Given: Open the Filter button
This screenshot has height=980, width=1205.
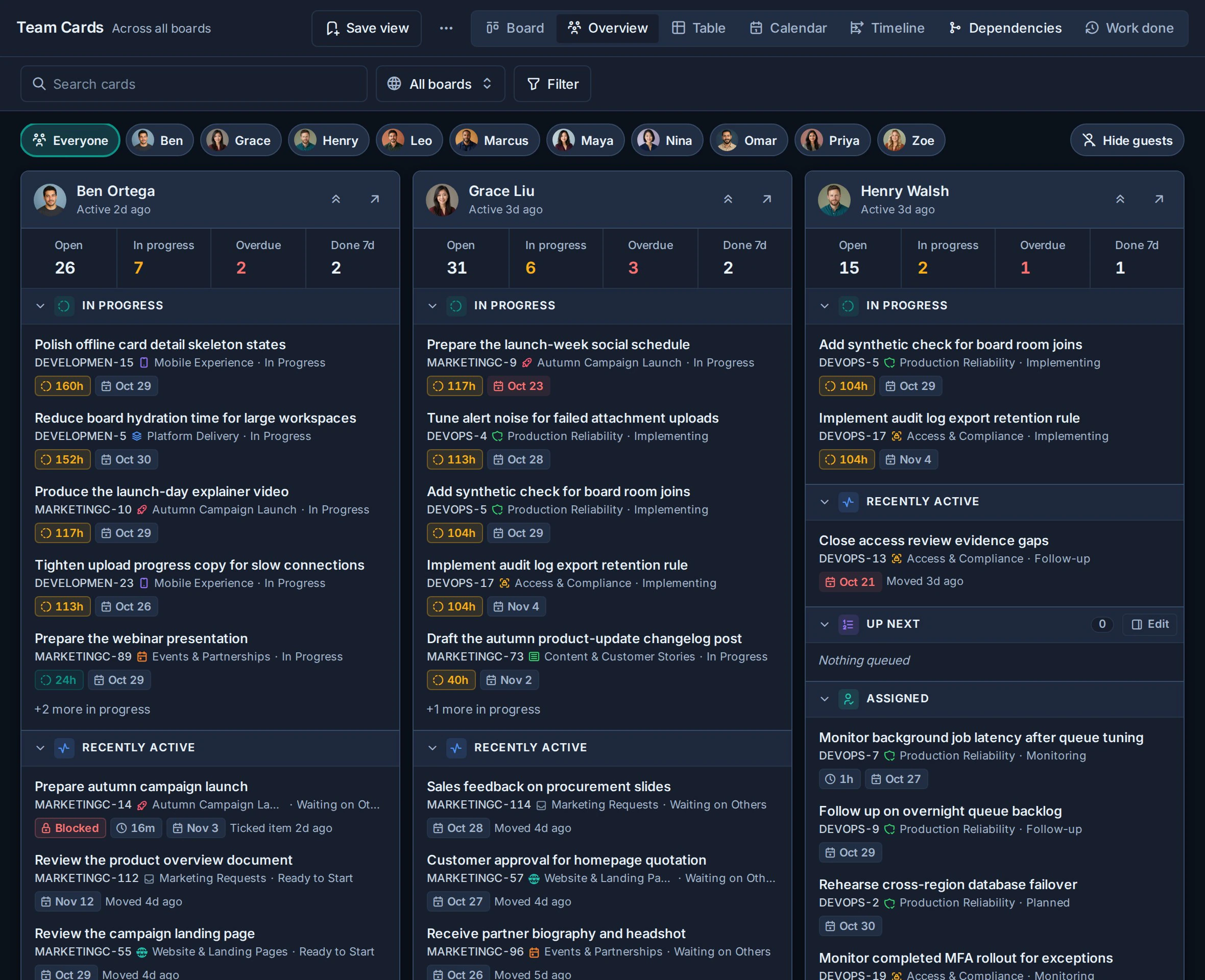Looking at the screenshot, I should coord(552,84).
